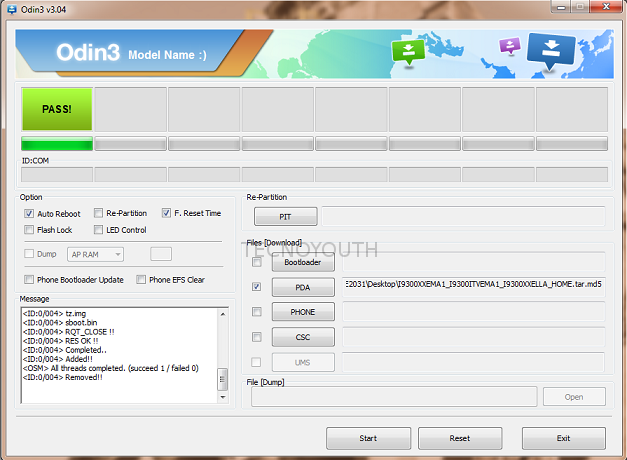This screenshot has width=627, height=460.
Task: Click the Bootloader file button
Action: pyautogui.click(x=303, y=262)
